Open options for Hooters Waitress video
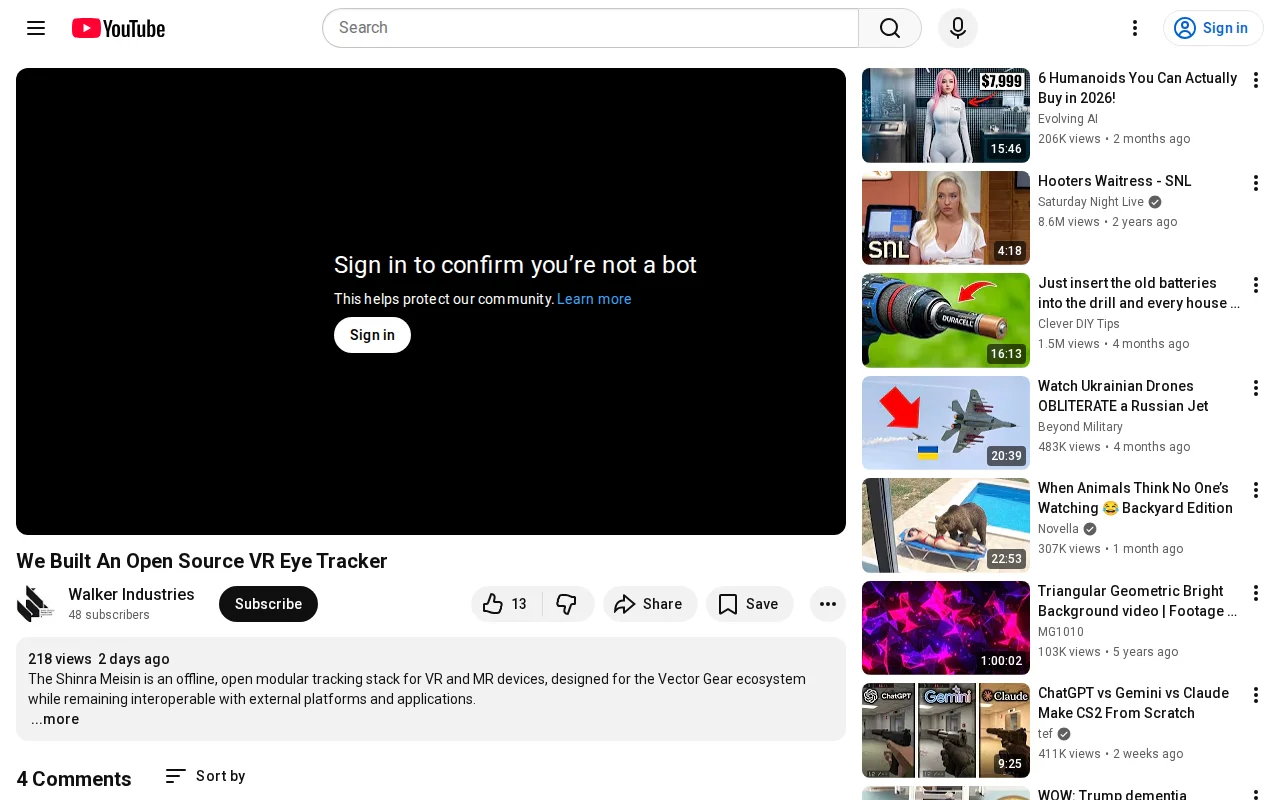The height and width of the screenshot is (800, 1280). [1256, 183]
